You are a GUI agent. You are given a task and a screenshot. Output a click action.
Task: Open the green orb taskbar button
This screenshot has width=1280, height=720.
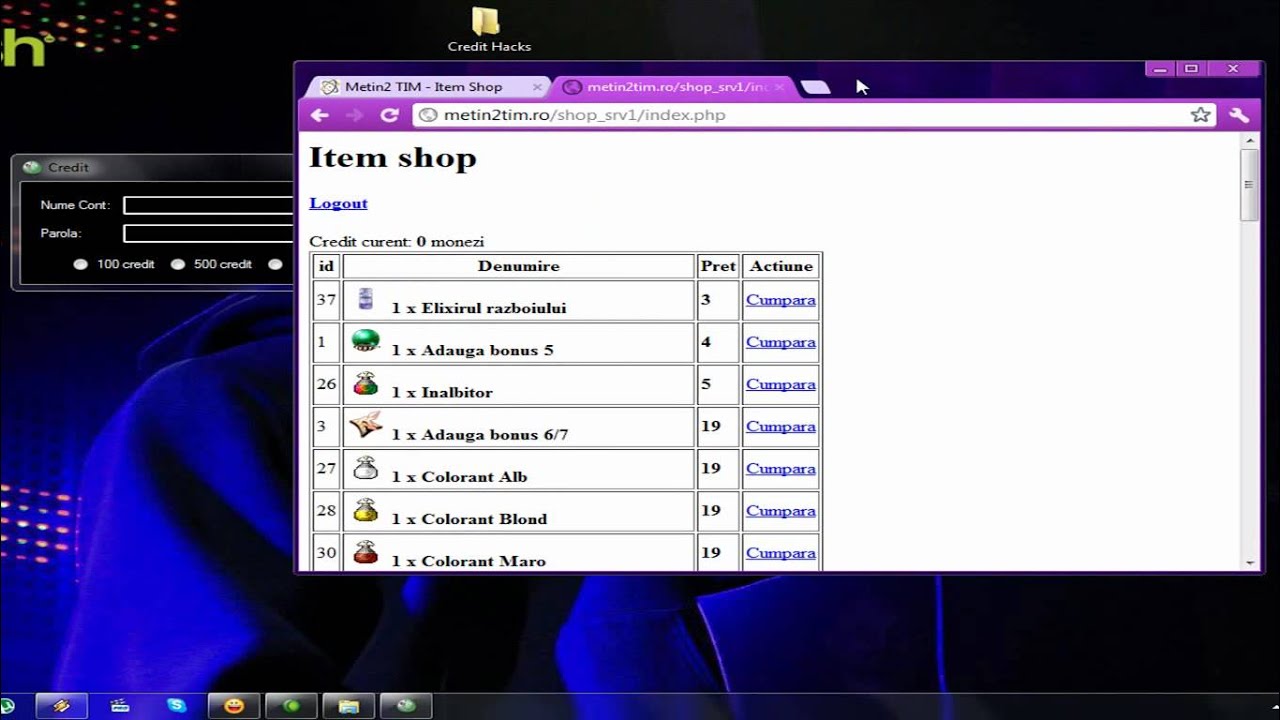click(292, 706)
